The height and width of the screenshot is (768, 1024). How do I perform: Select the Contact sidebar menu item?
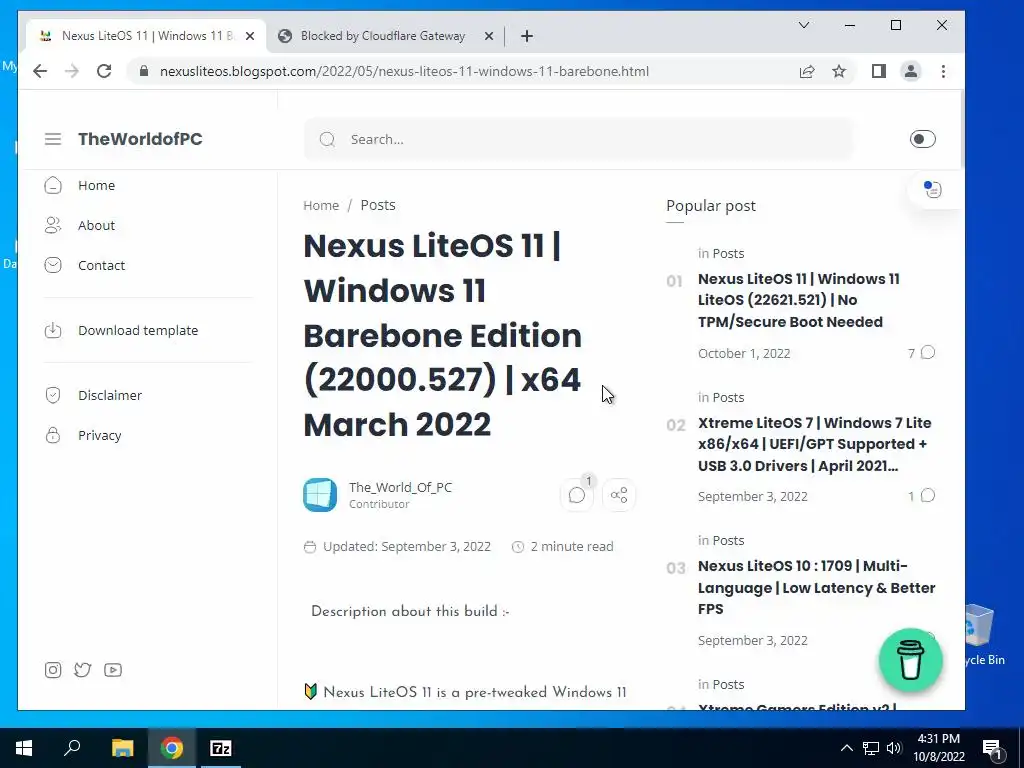tap(101, 265)
